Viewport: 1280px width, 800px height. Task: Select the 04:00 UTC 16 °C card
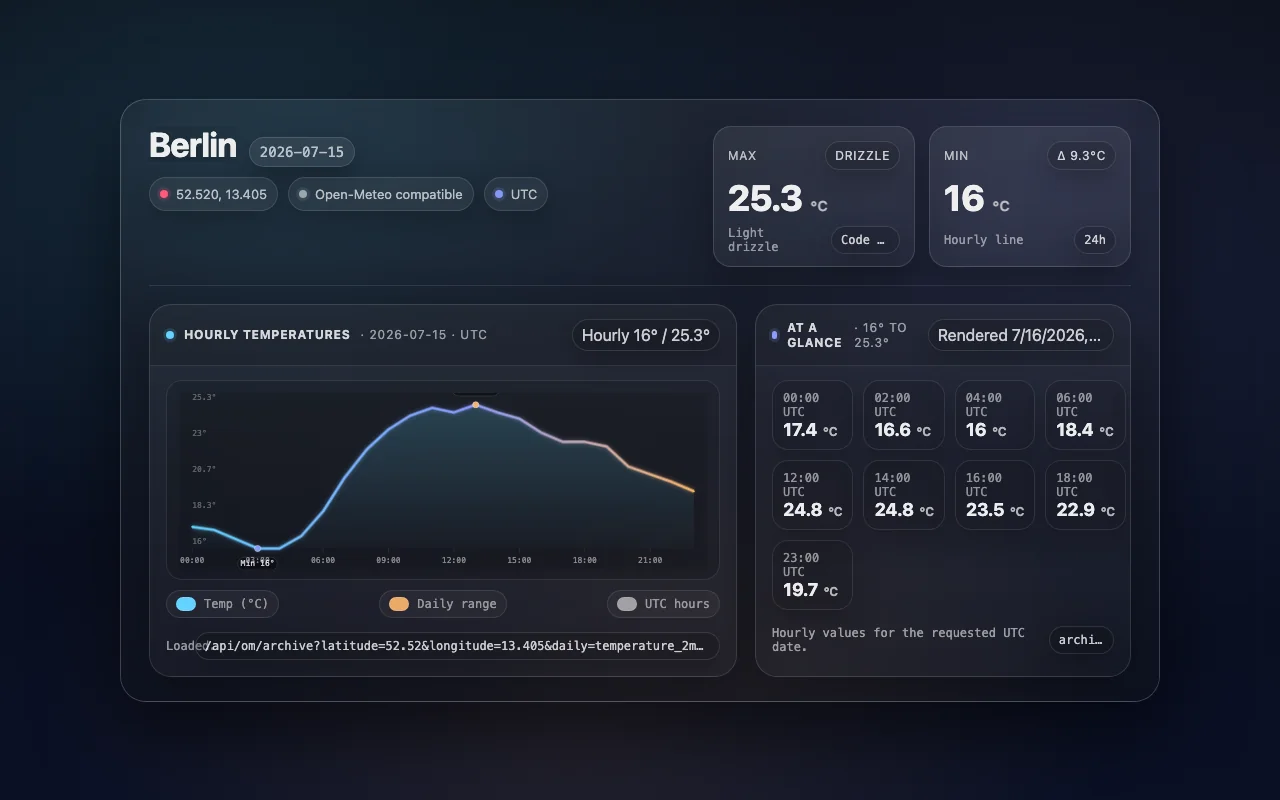994,415
